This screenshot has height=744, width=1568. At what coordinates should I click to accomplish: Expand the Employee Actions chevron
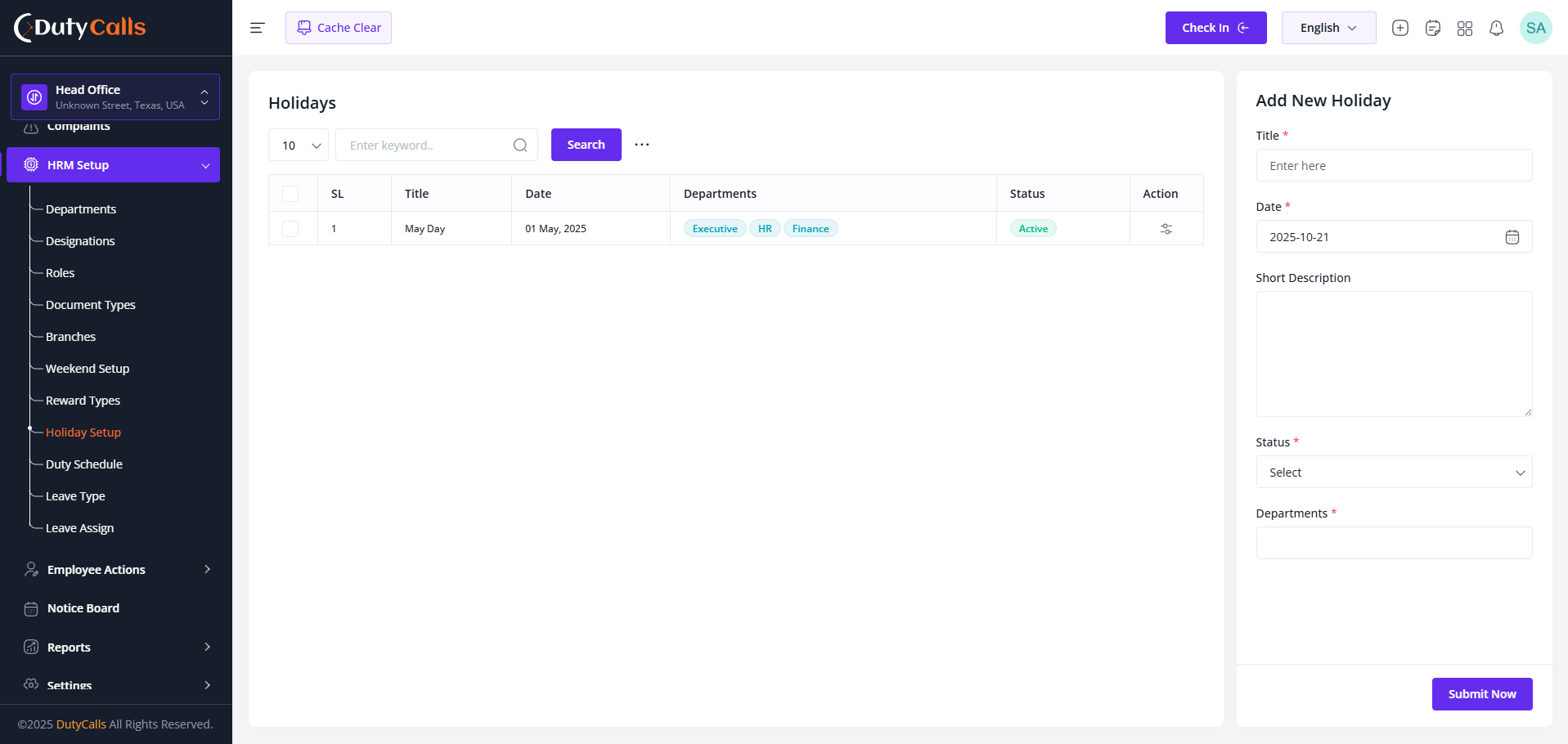[207, 569]
